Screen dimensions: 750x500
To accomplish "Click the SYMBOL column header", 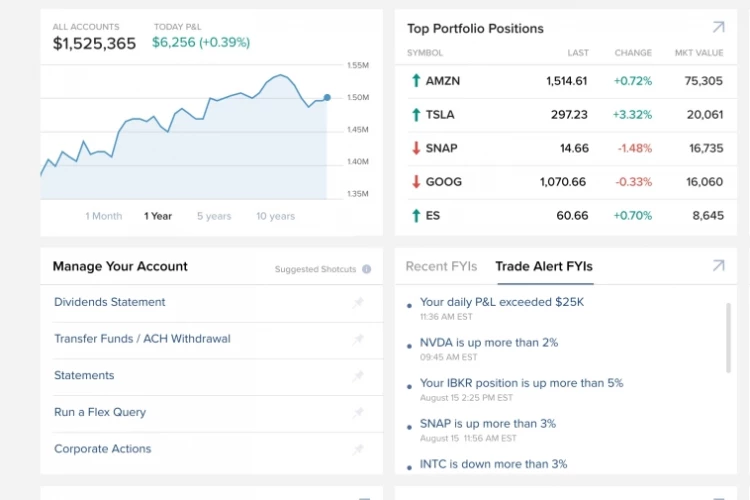I will [425, 53].
